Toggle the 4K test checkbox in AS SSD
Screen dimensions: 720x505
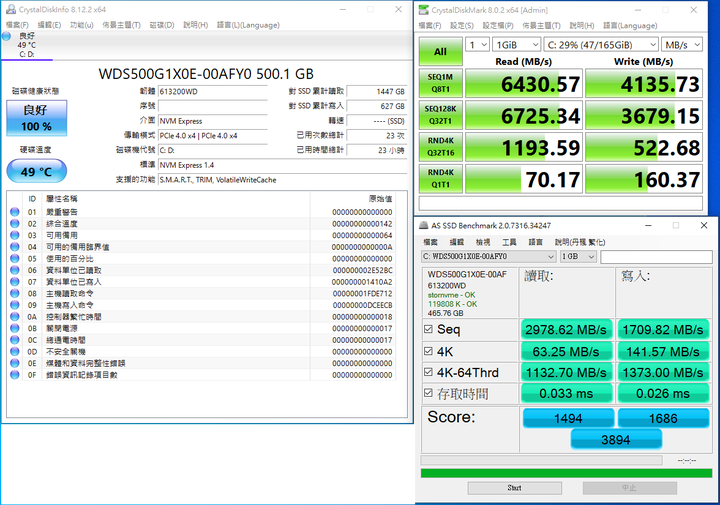coord(428,351)
